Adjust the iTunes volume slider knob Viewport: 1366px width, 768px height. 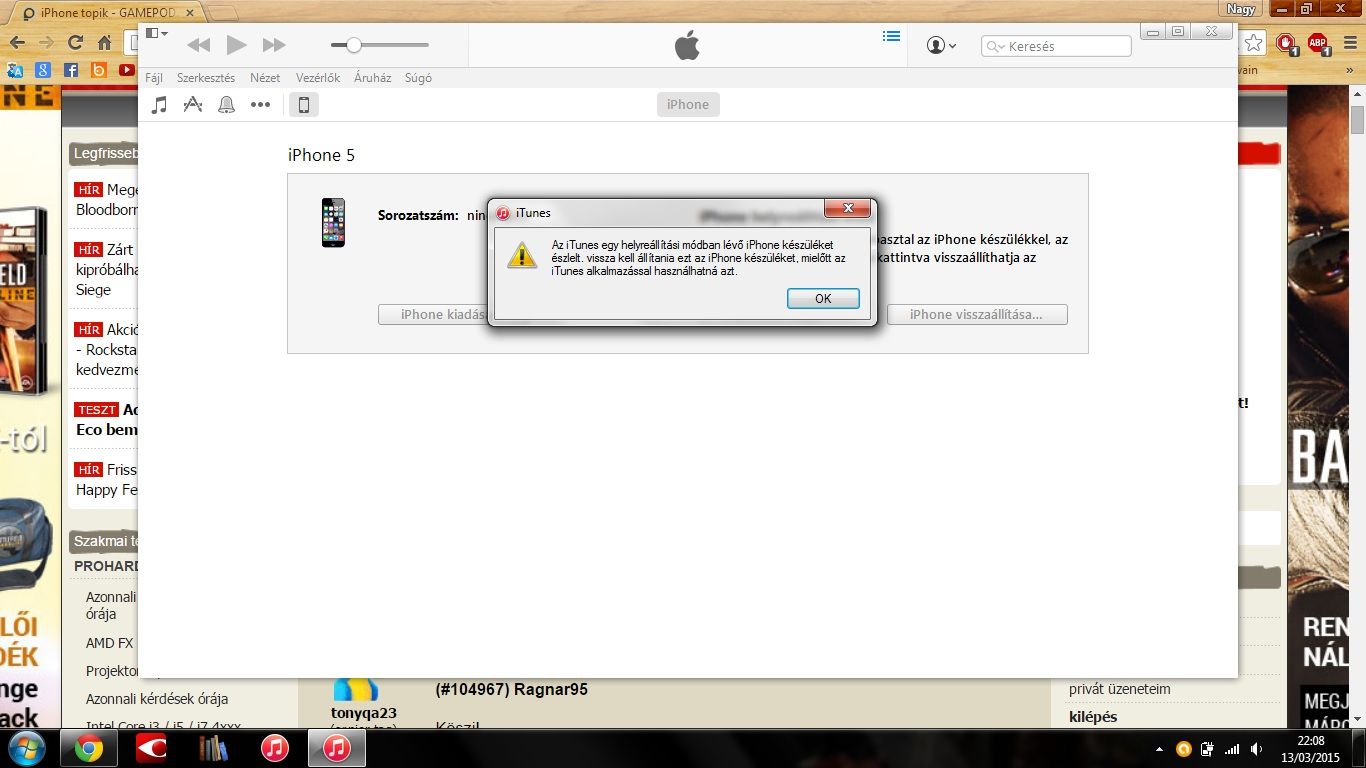(x=353, y=45)
